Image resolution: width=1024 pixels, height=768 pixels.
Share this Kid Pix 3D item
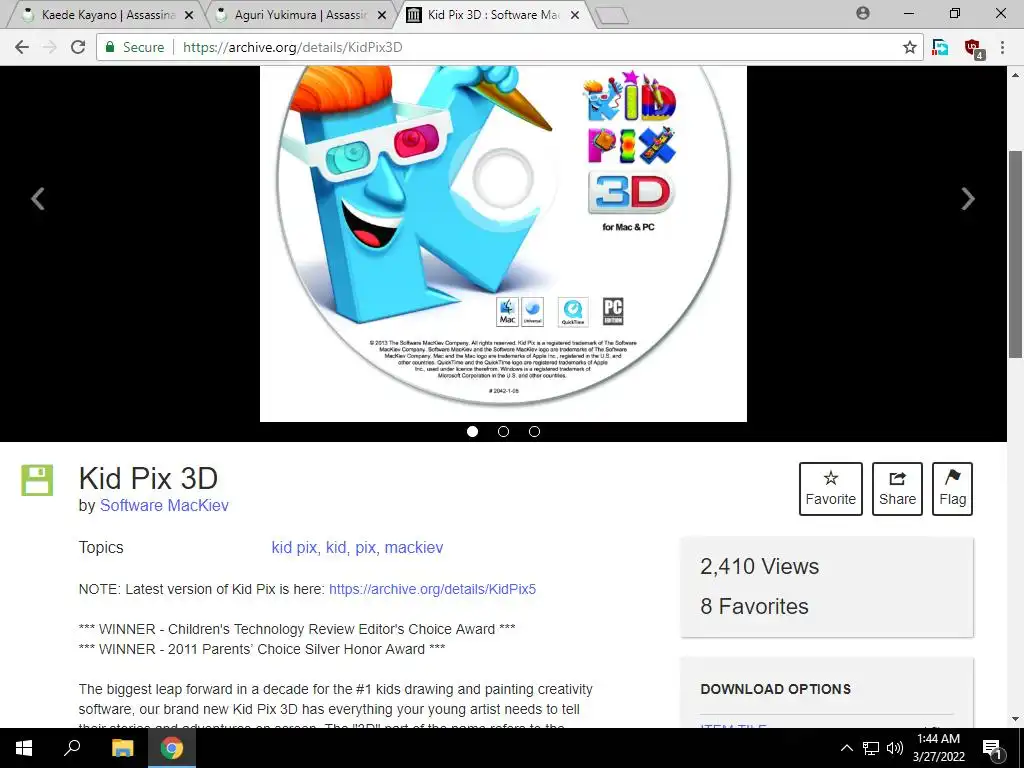(897, 488)
